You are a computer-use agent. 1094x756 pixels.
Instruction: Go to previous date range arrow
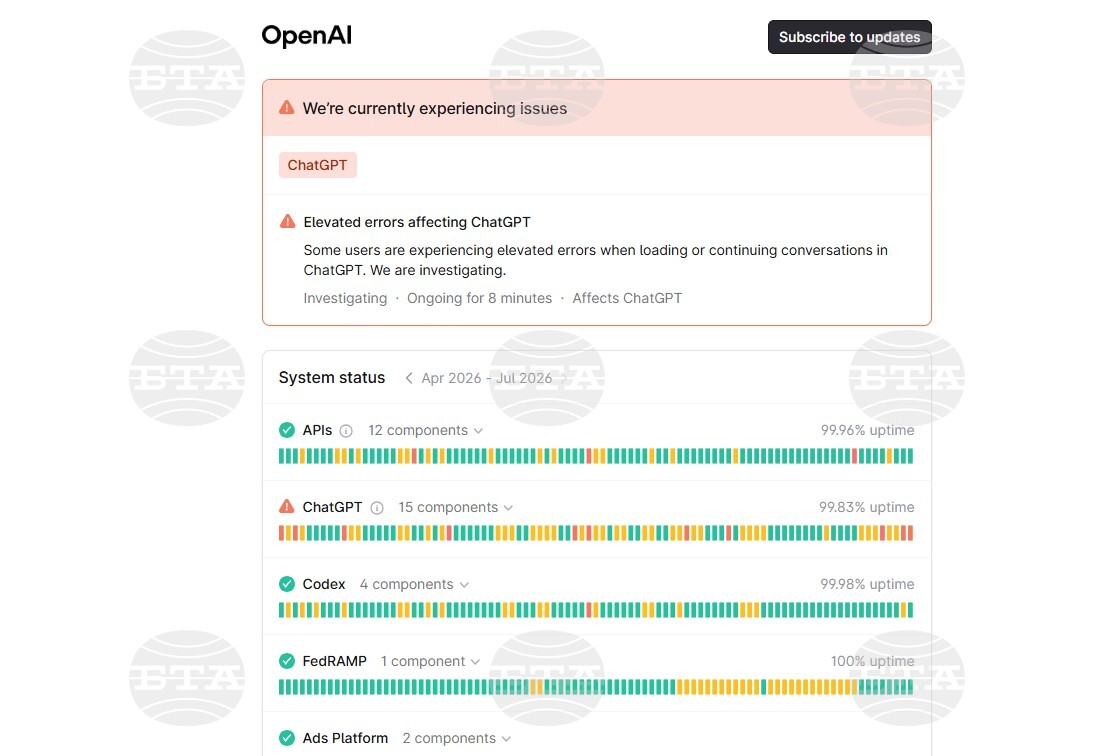point(409,378)
